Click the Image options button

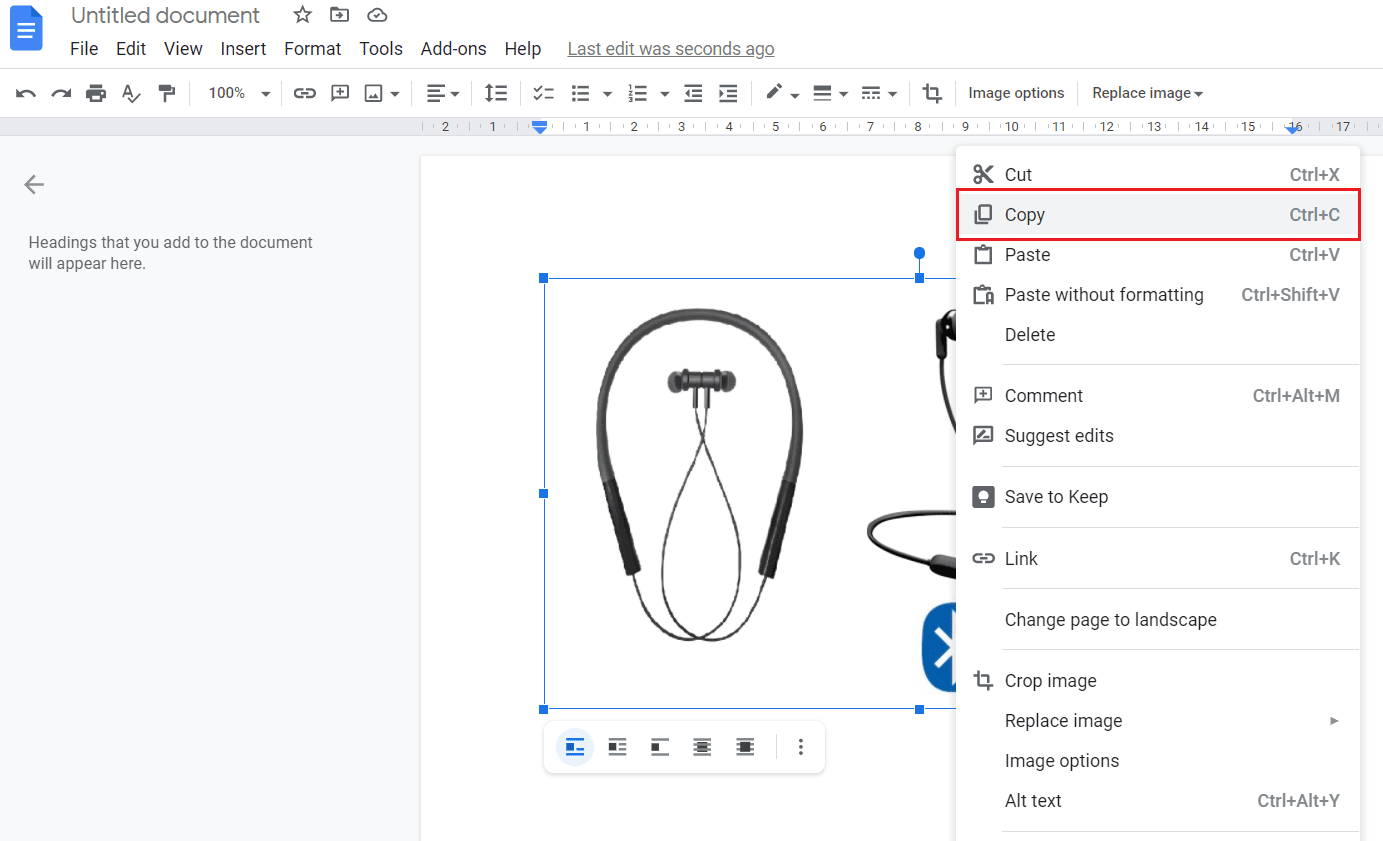click(x=1016, y=93)
